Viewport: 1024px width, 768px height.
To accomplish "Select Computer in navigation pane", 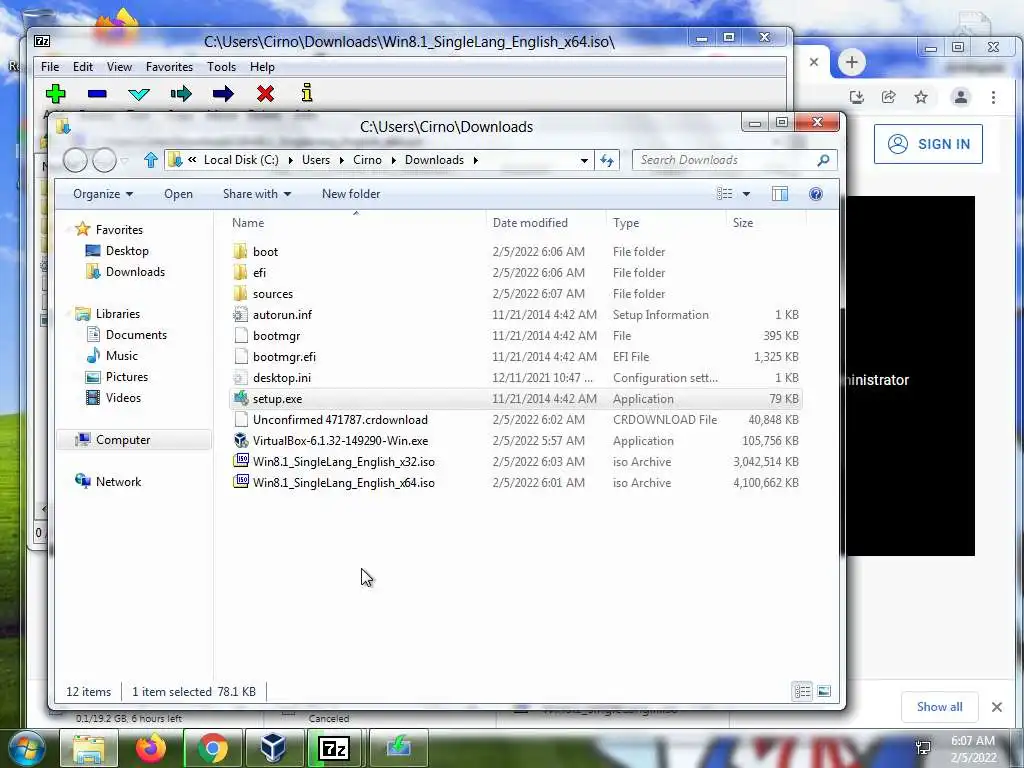I will point(133,440).
